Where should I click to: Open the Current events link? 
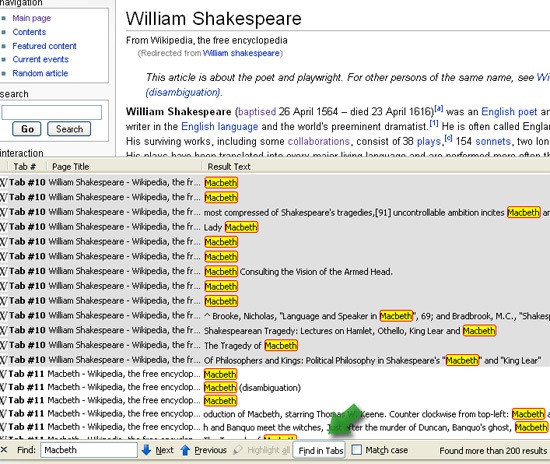coord(40,59)
